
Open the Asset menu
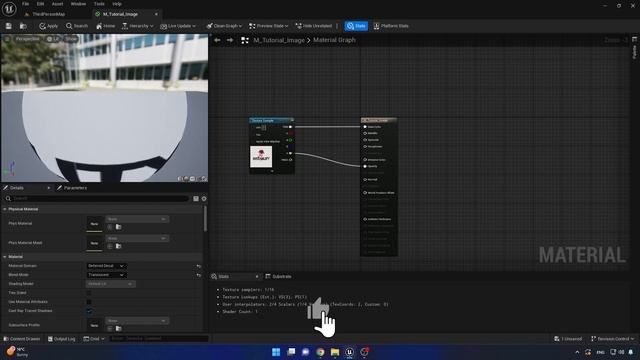click(57, 4)
